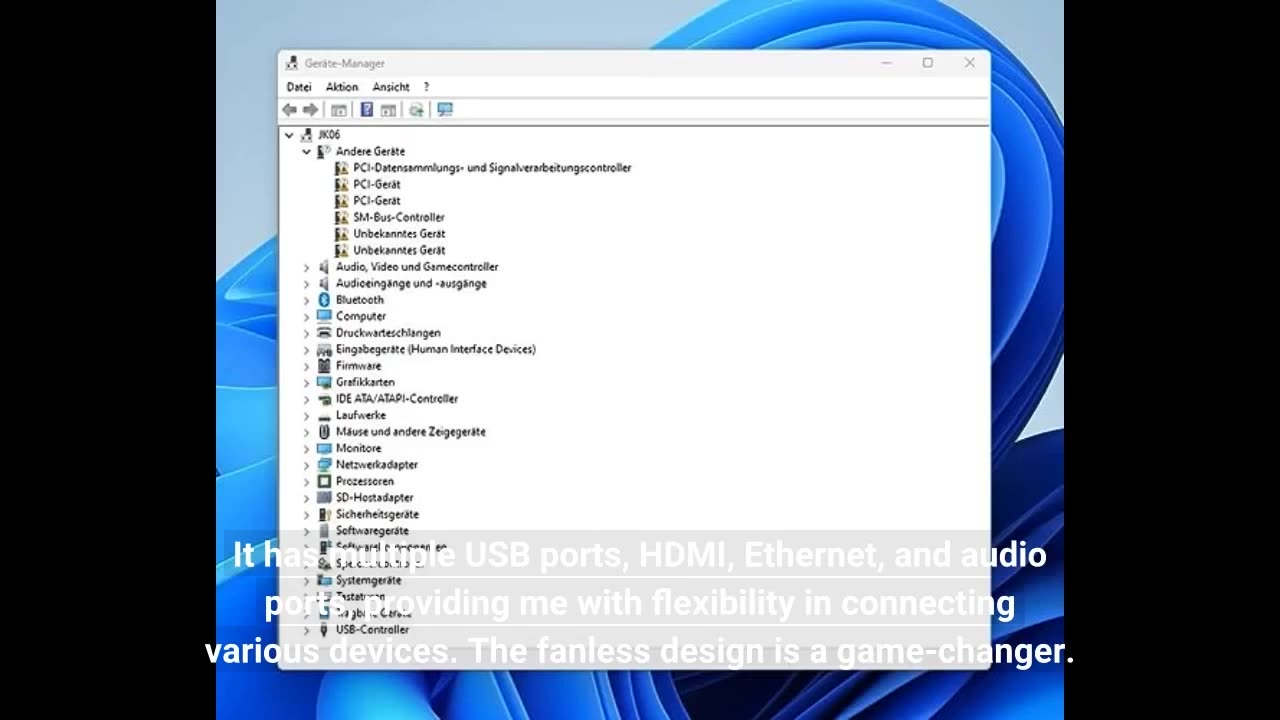
Task: Click the USB-Controller category icon
Action: click(x=324, y=630)
